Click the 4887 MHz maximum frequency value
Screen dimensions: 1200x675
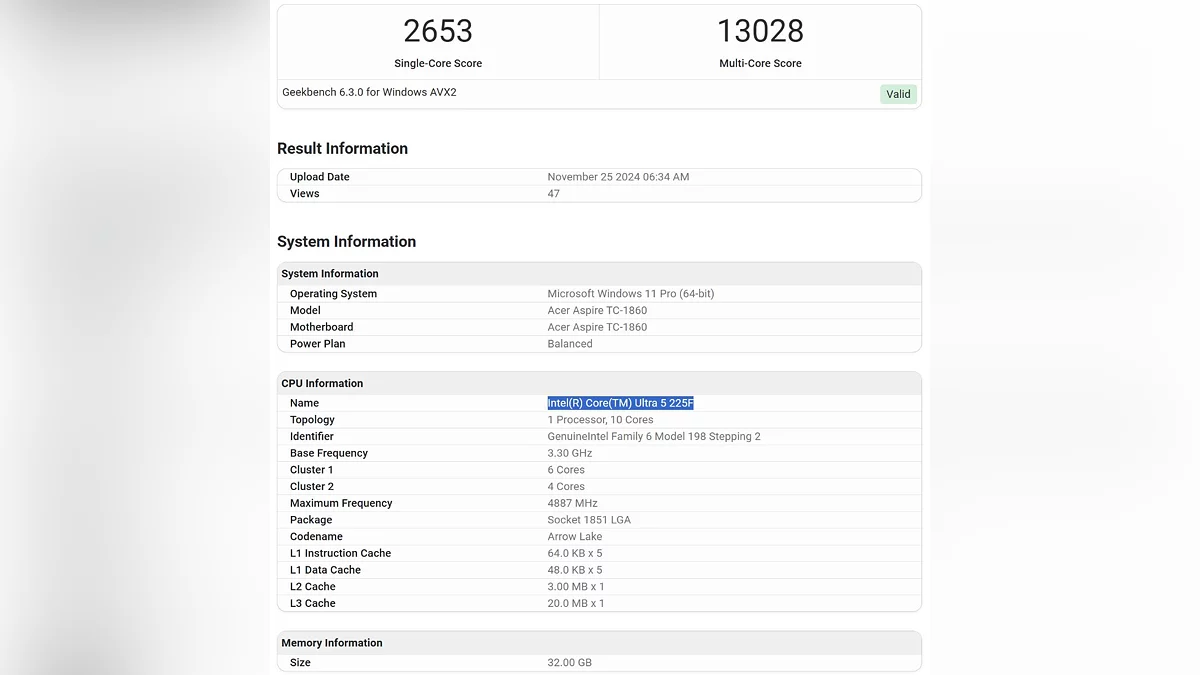coord(572,503)
